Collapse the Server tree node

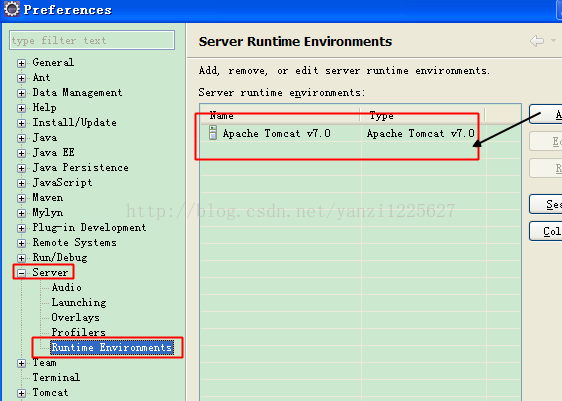[22, 273]
